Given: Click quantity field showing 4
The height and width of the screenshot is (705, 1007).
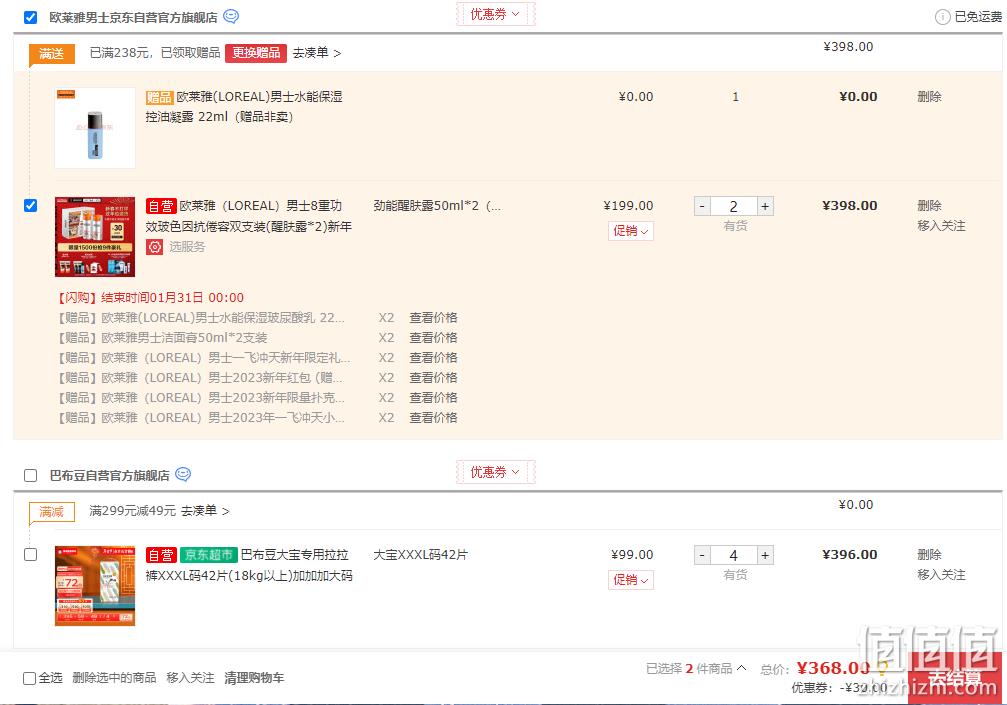Looking at the screenshot, I should coord(733,555).
